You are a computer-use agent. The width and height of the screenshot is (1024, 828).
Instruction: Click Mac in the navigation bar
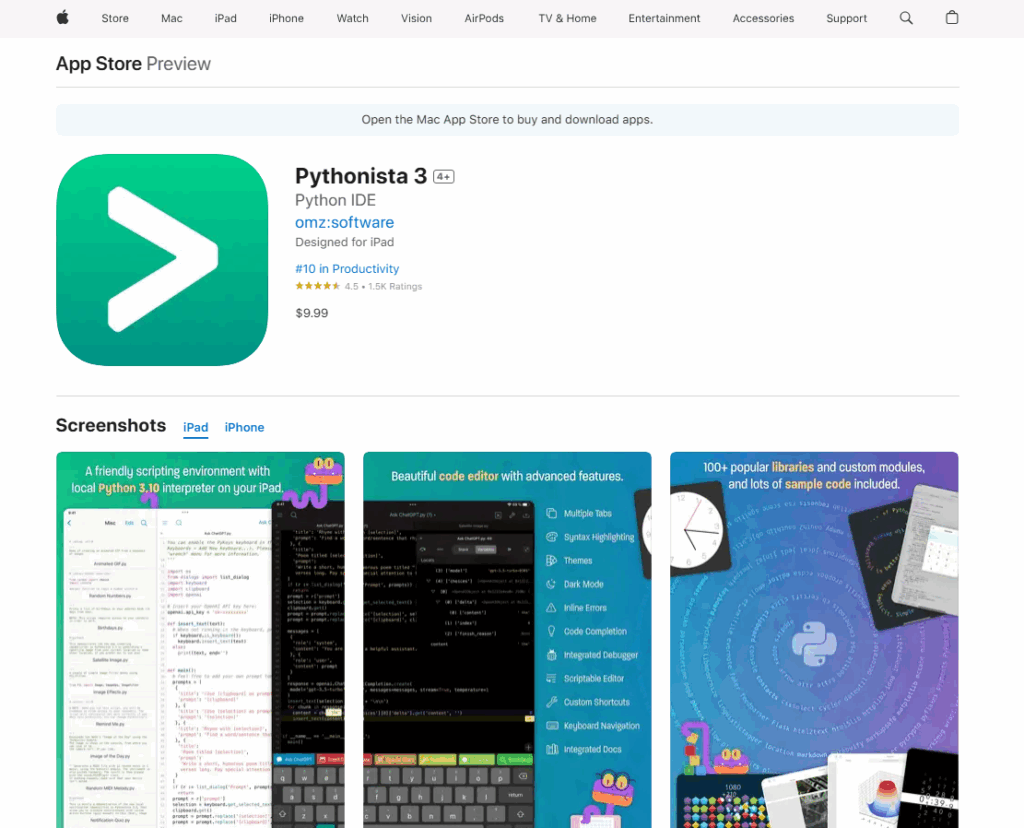coord(171,18)
